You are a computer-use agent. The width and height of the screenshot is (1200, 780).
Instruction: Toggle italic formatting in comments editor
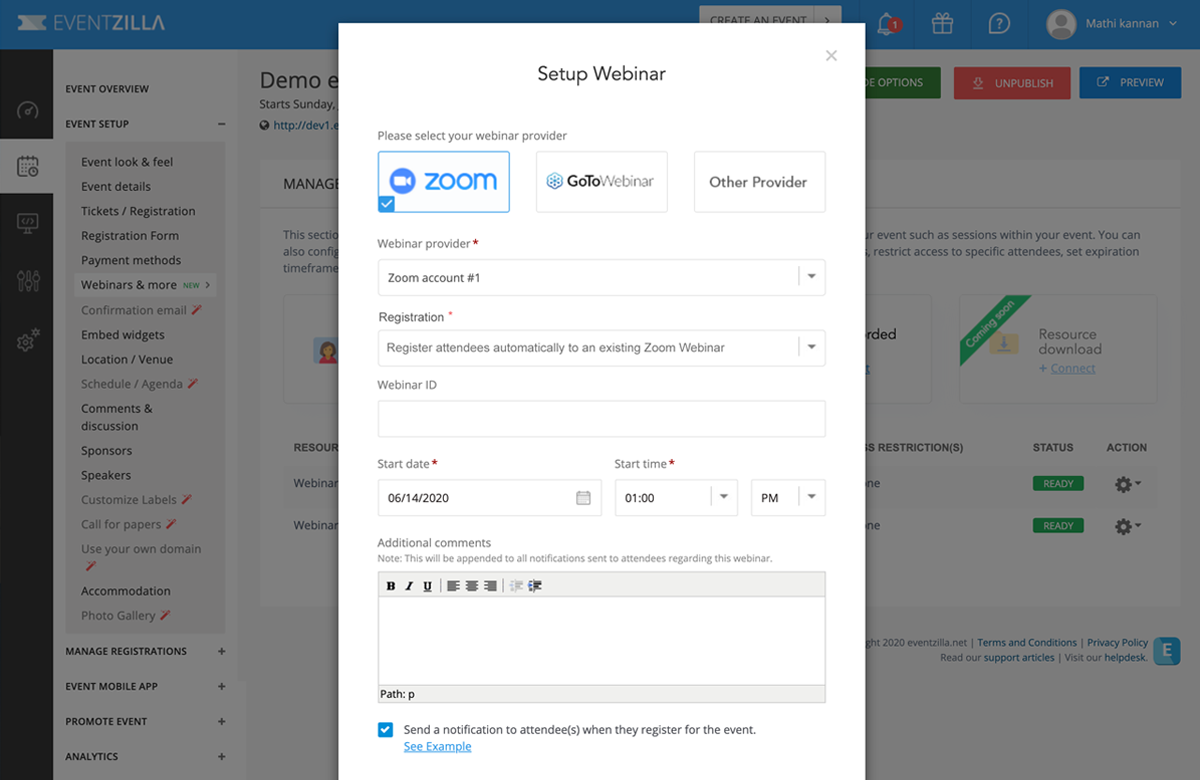(x=409, y=586)
